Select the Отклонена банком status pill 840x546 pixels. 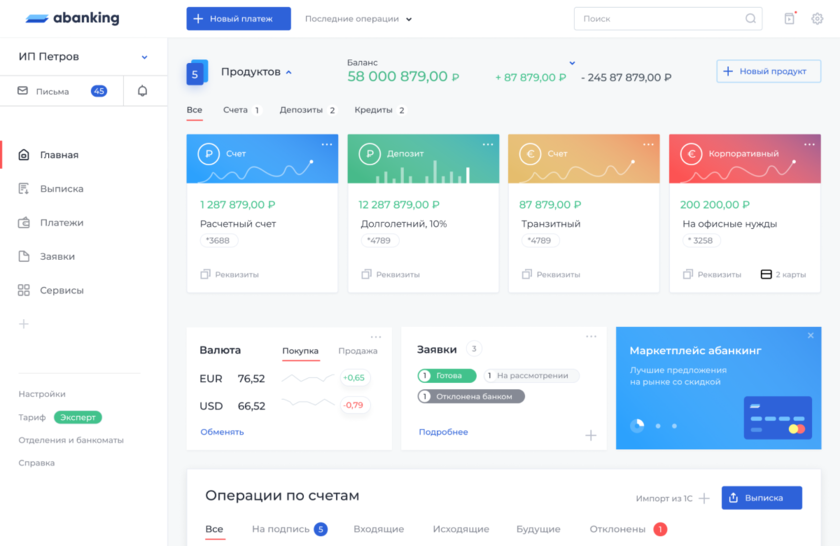tap(470, 396)
